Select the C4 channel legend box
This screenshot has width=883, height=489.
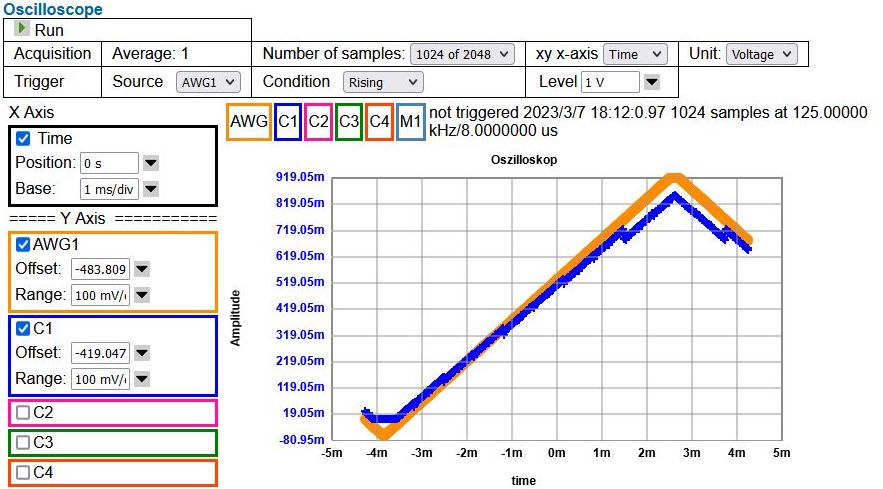(379, 121)
